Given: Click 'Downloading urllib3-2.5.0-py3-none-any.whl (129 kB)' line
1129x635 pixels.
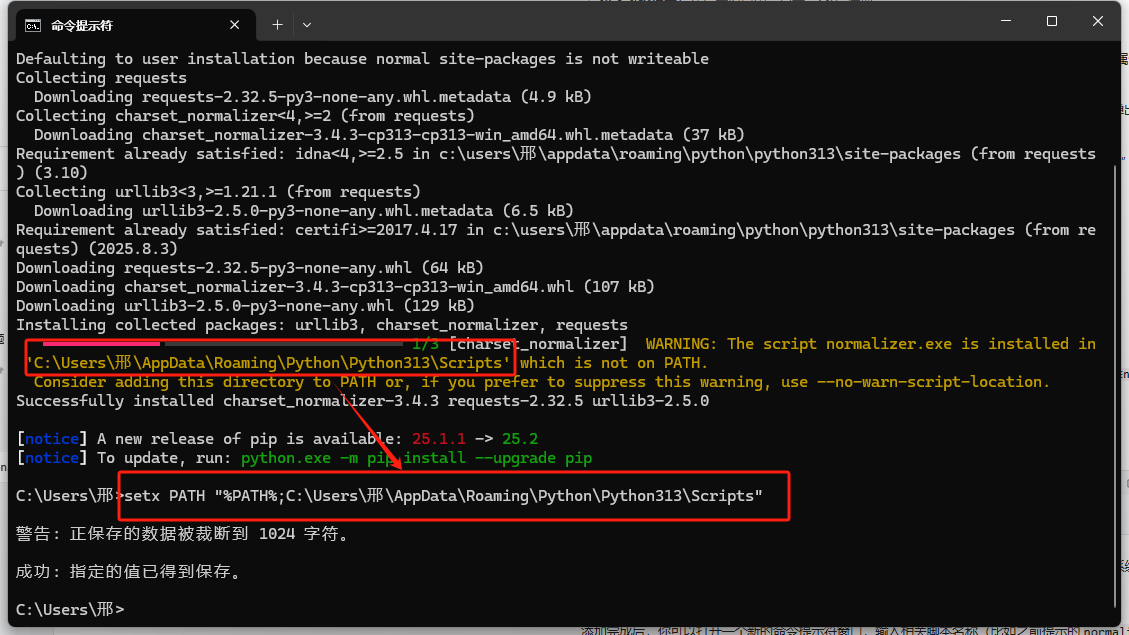Looking at the screenshot, I should point(246,306).
